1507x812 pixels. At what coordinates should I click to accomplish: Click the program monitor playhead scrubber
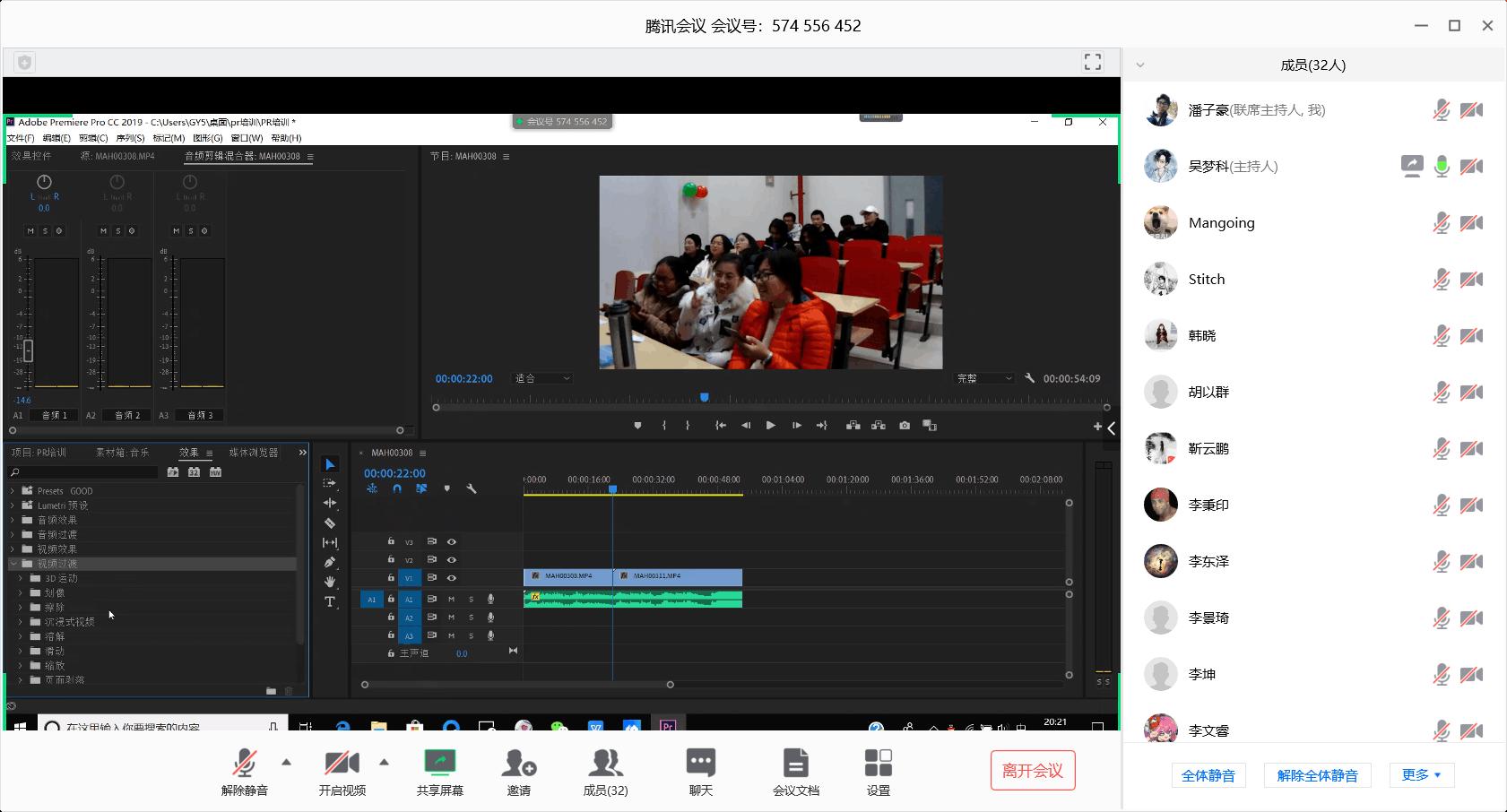coord(705,397)
